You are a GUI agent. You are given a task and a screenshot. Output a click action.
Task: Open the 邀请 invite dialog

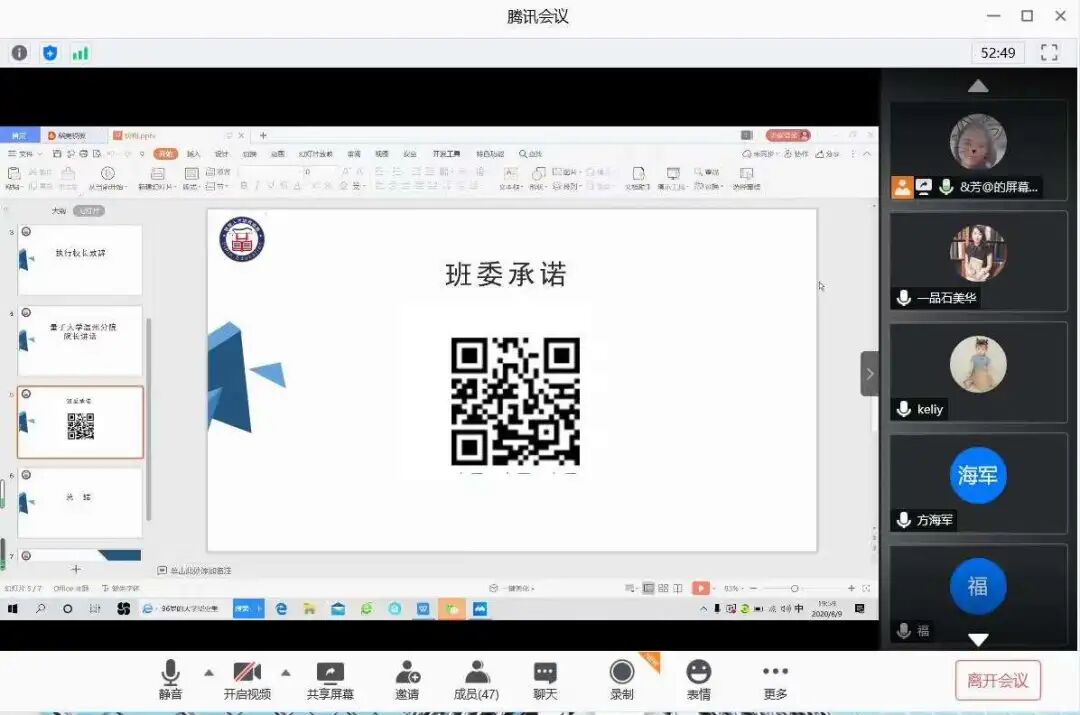pyautogui.click(x=407, y=679)
